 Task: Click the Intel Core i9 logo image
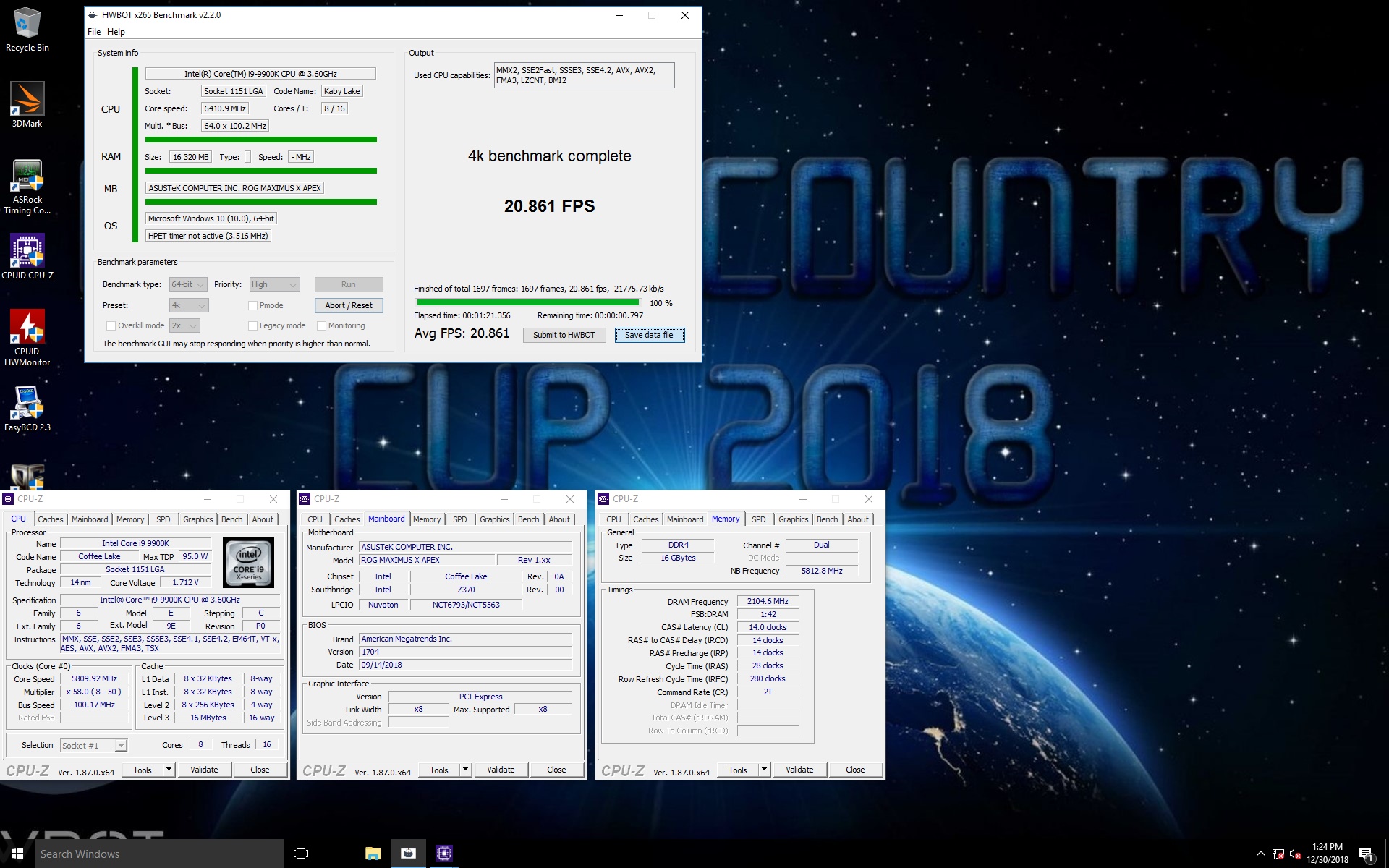pos(248,563)
